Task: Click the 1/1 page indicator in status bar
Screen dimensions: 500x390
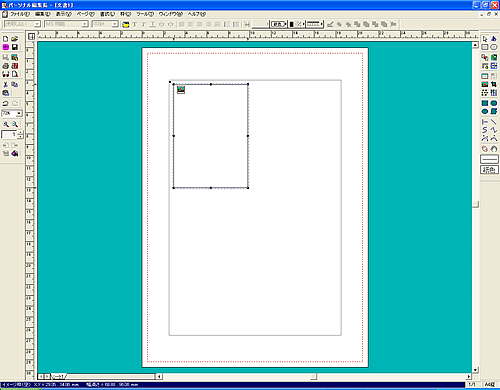Action: tap(472, 385)
